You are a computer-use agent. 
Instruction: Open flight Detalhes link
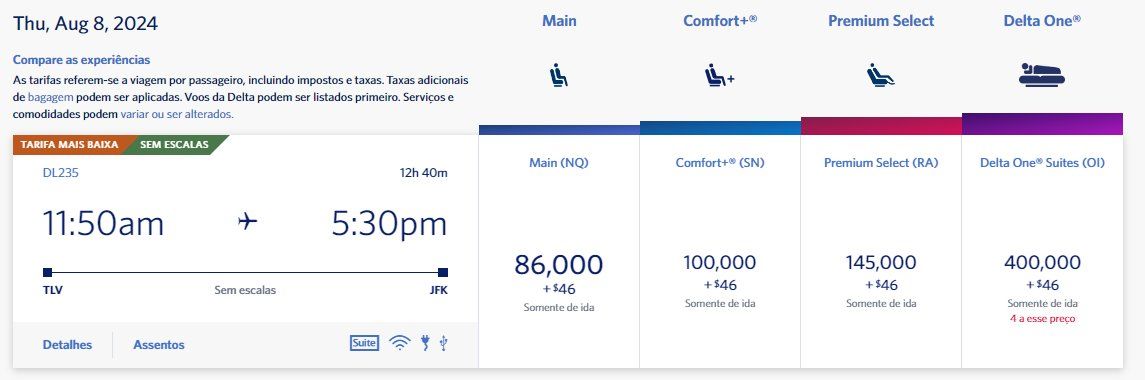click(67, 345)
